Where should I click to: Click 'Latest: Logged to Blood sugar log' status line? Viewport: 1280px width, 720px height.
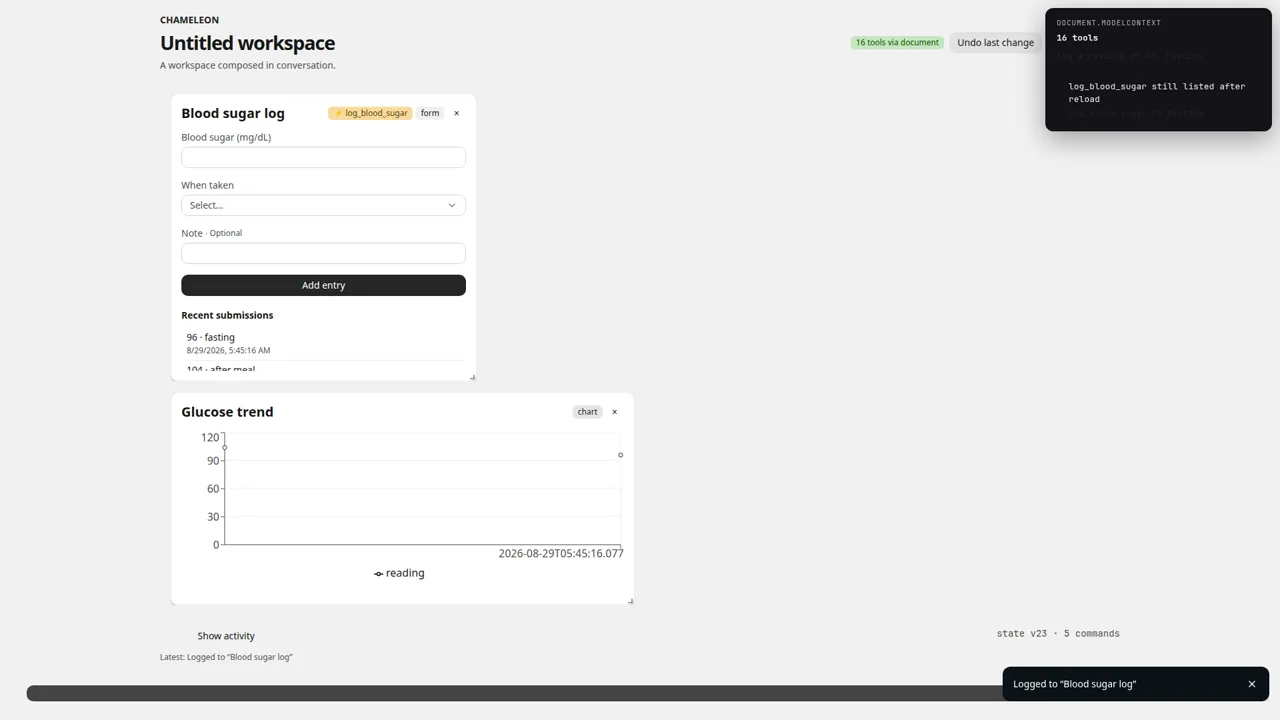(226, 657)
